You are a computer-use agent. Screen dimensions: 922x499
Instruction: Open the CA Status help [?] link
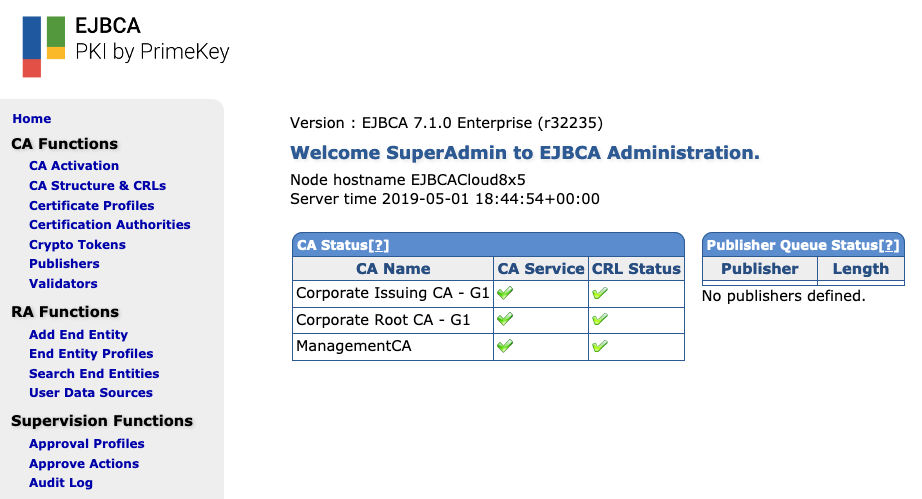pos(379,245)
